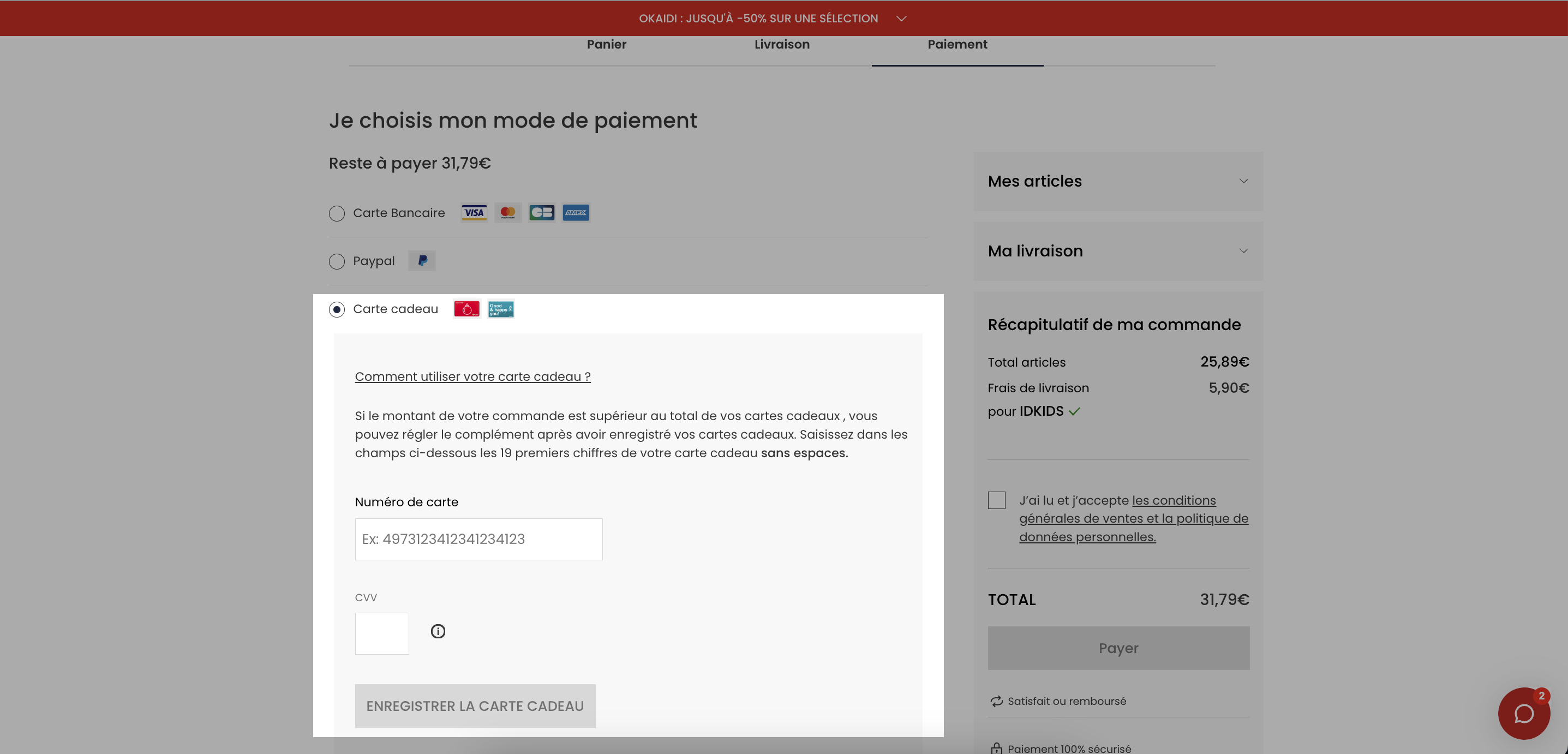Image resolution: width=1568 pixels, height=754 pixels.
Task: Click the American Express logo
Action: pyautogui.click(x=576, y=212)
